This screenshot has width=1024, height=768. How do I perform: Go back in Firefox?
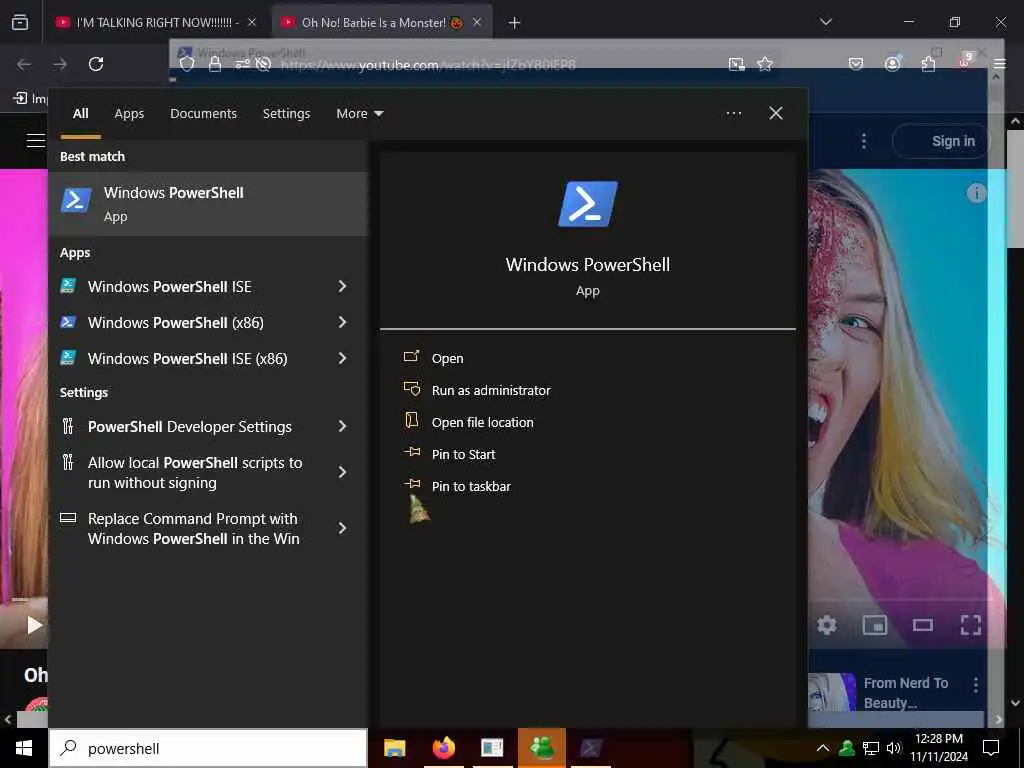(x=24, y=64)
